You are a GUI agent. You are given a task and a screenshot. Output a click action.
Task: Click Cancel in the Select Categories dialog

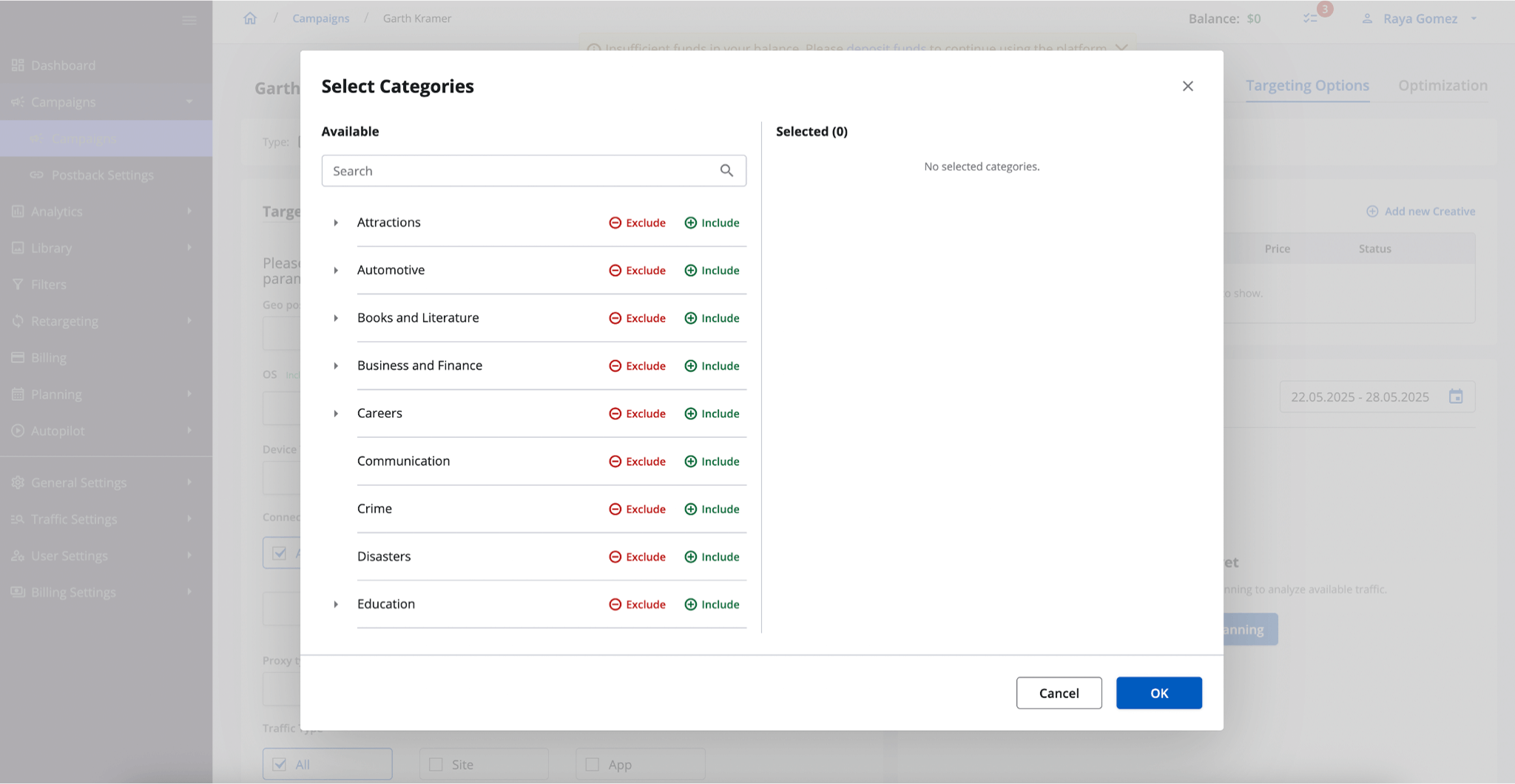tap(1059, 693)
